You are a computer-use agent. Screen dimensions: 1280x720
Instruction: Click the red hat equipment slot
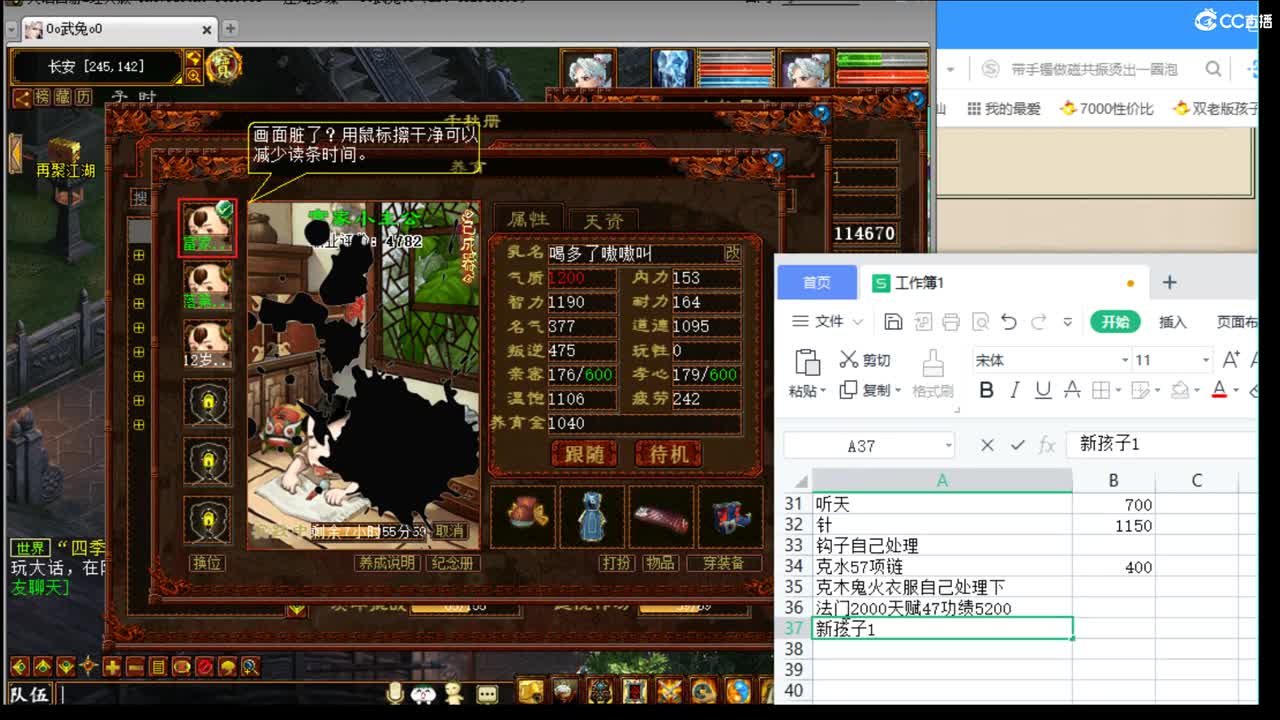(x=524, y=517)
